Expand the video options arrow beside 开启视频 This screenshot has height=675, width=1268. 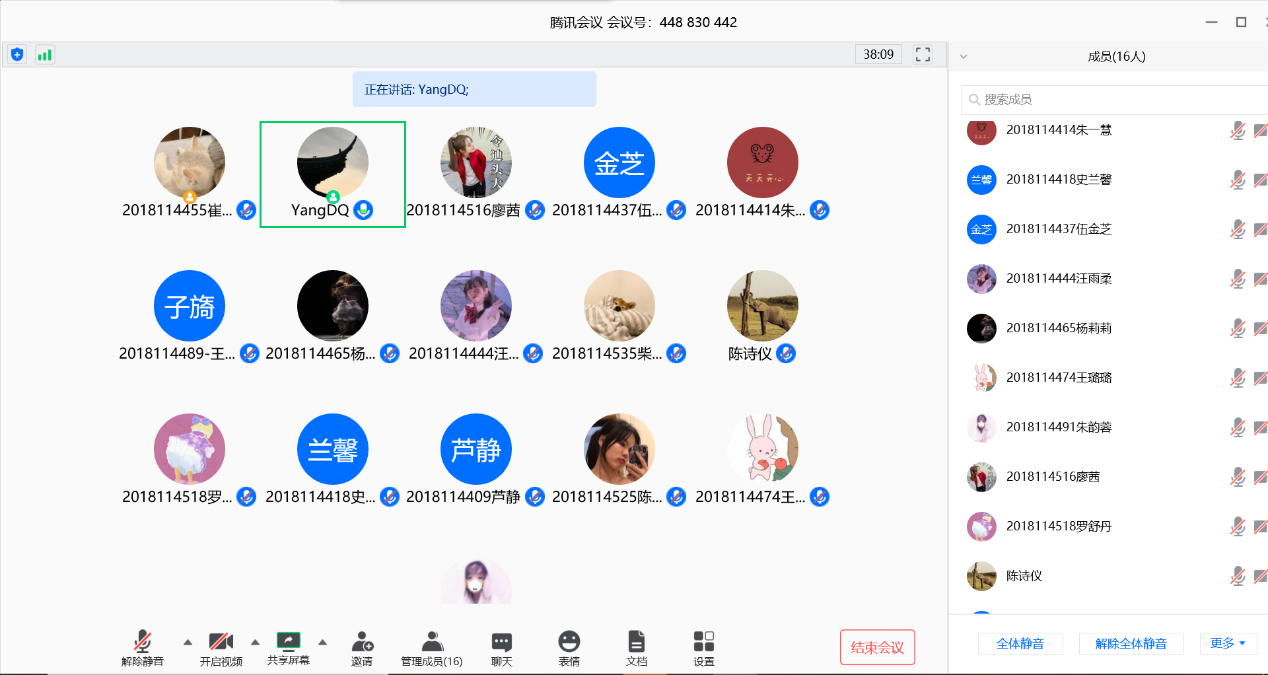pyautogui.click(x=255, y=641)
